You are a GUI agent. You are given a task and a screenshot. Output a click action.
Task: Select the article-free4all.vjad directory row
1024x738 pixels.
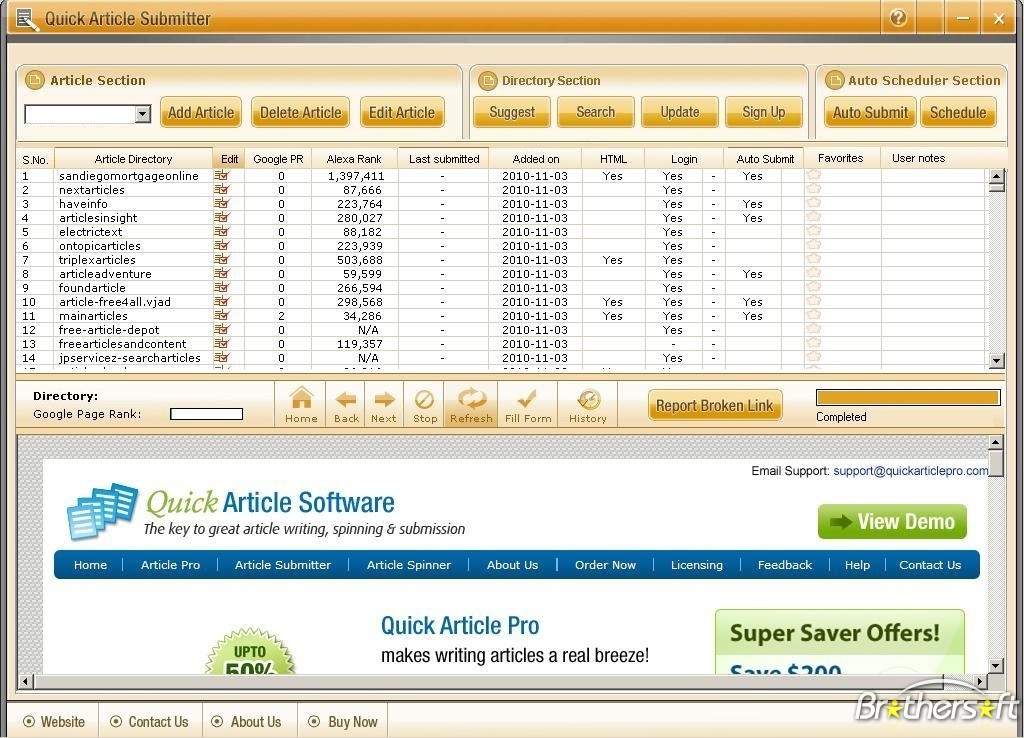(502, 302)
